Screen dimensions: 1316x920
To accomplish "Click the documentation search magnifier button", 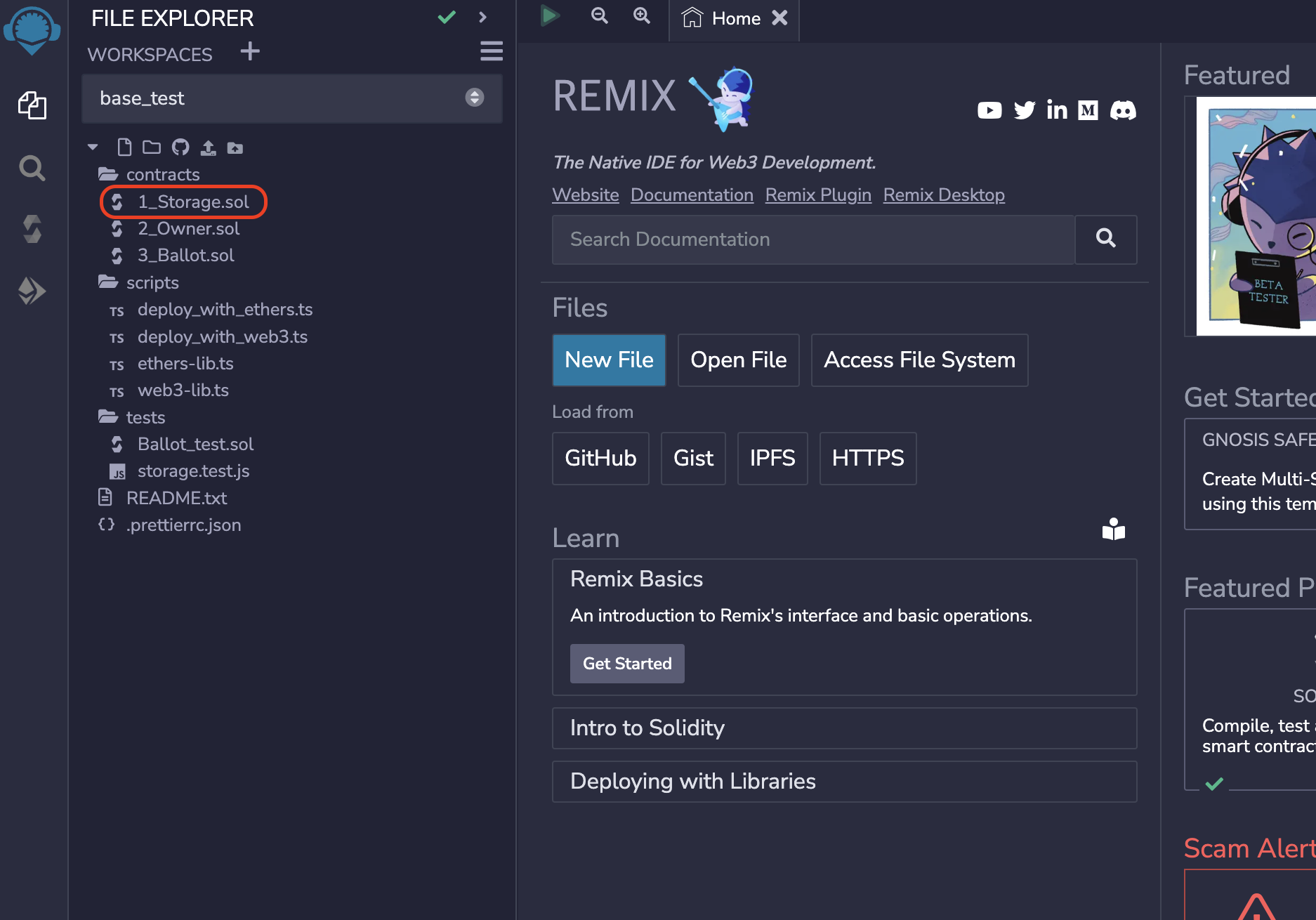I will pos(1106,239).
